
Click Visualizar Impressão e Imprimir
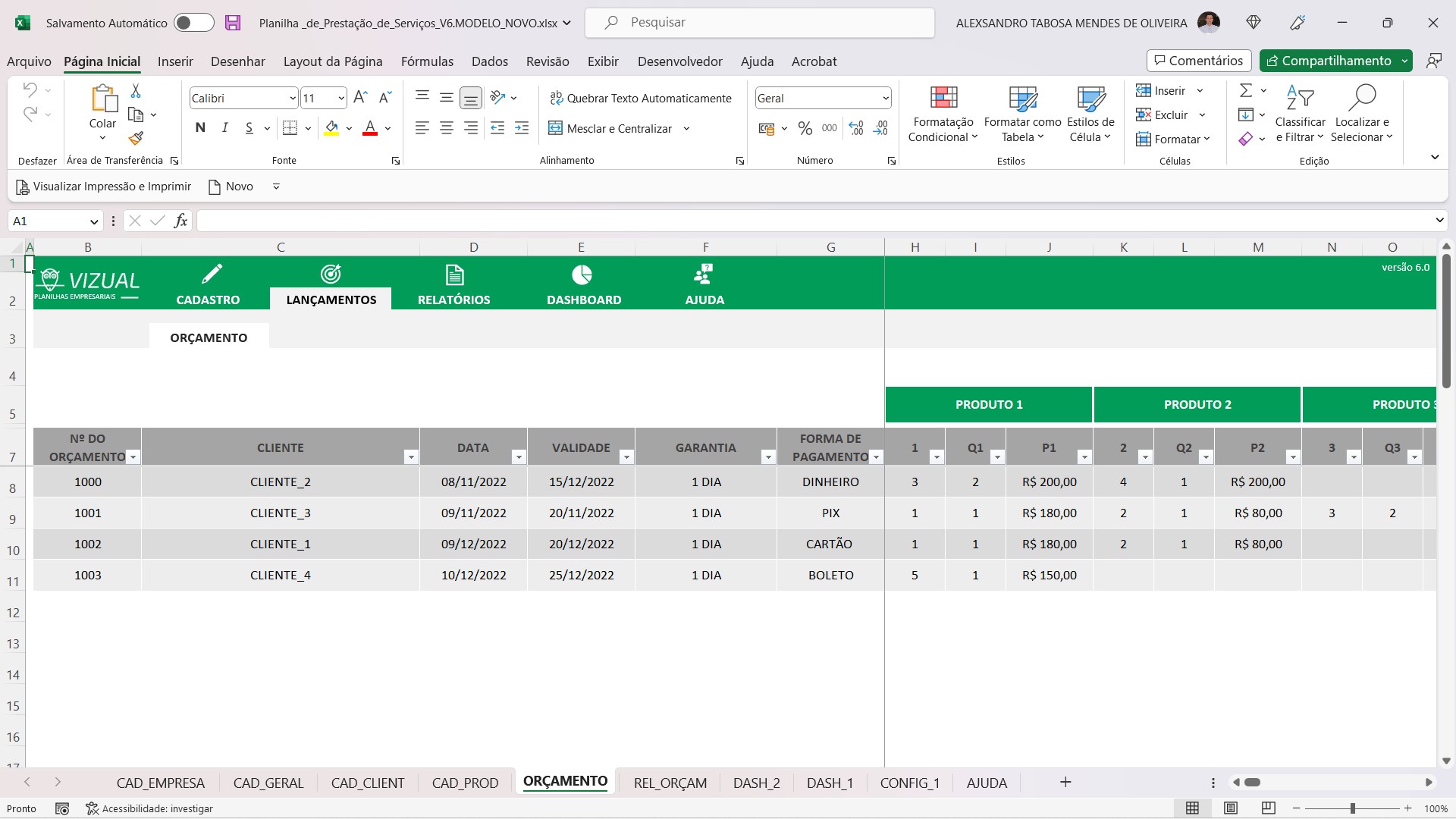click(104, 187)
